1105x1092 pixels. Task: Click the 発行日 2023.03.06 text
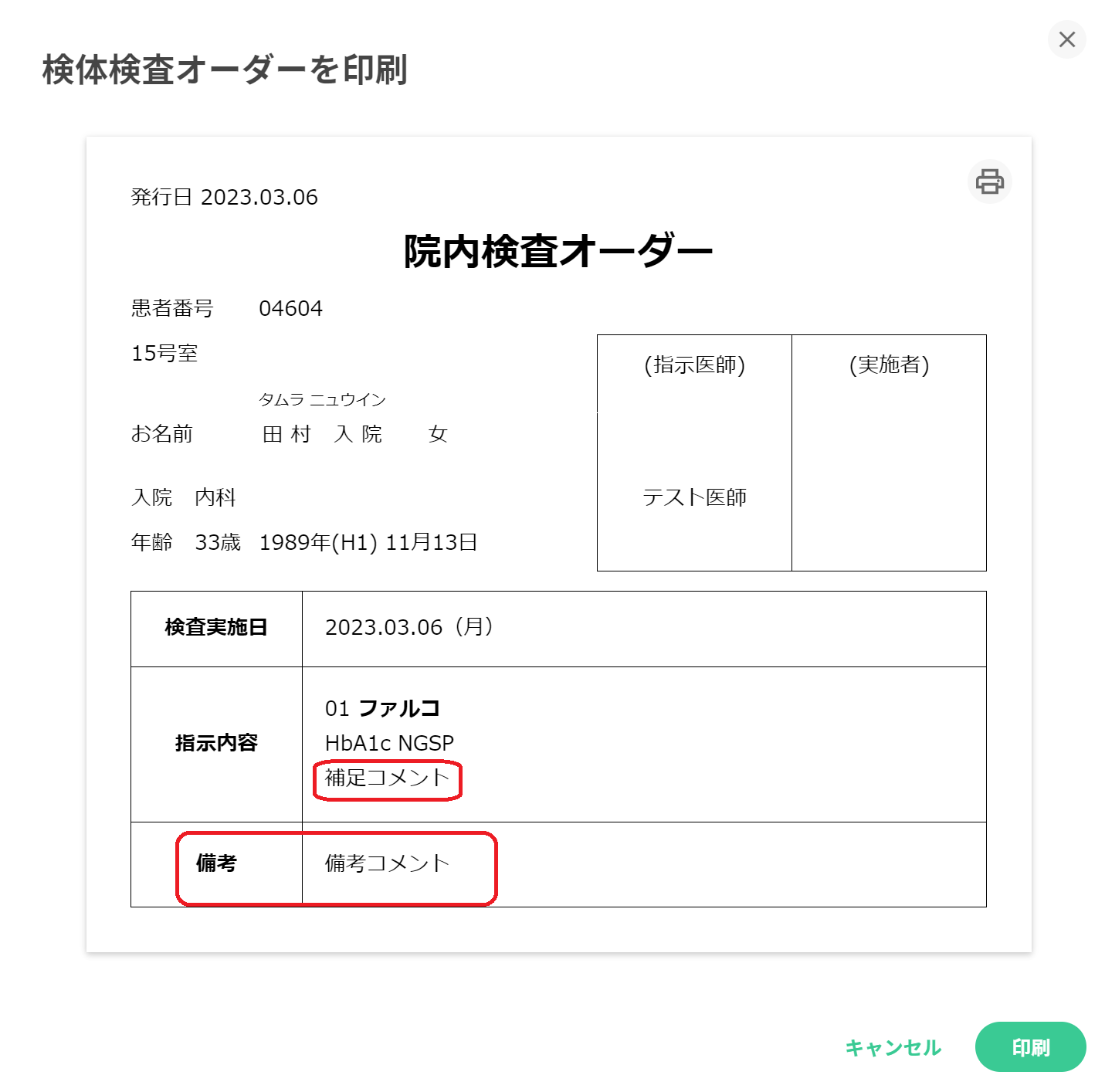pyautogui.click(x=225, y=197)
